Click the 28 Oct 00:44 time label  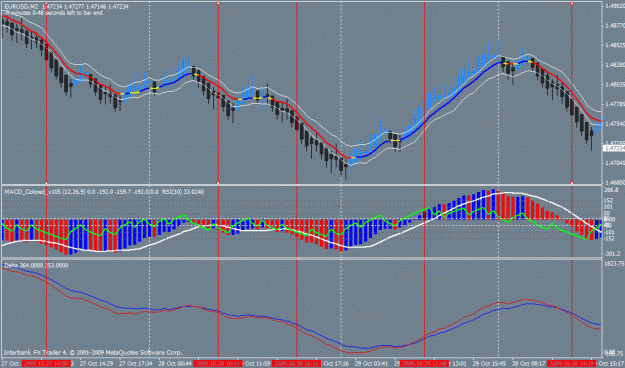pos(175,364)
